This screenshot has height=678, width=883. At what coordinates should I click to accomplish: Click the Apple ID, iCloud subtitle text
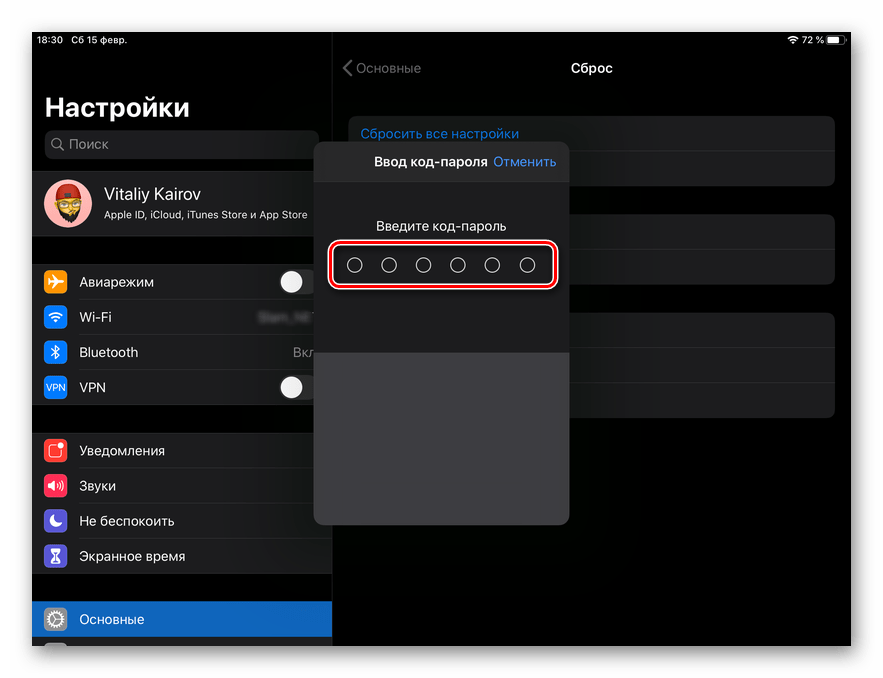click(x=206, y=215)
